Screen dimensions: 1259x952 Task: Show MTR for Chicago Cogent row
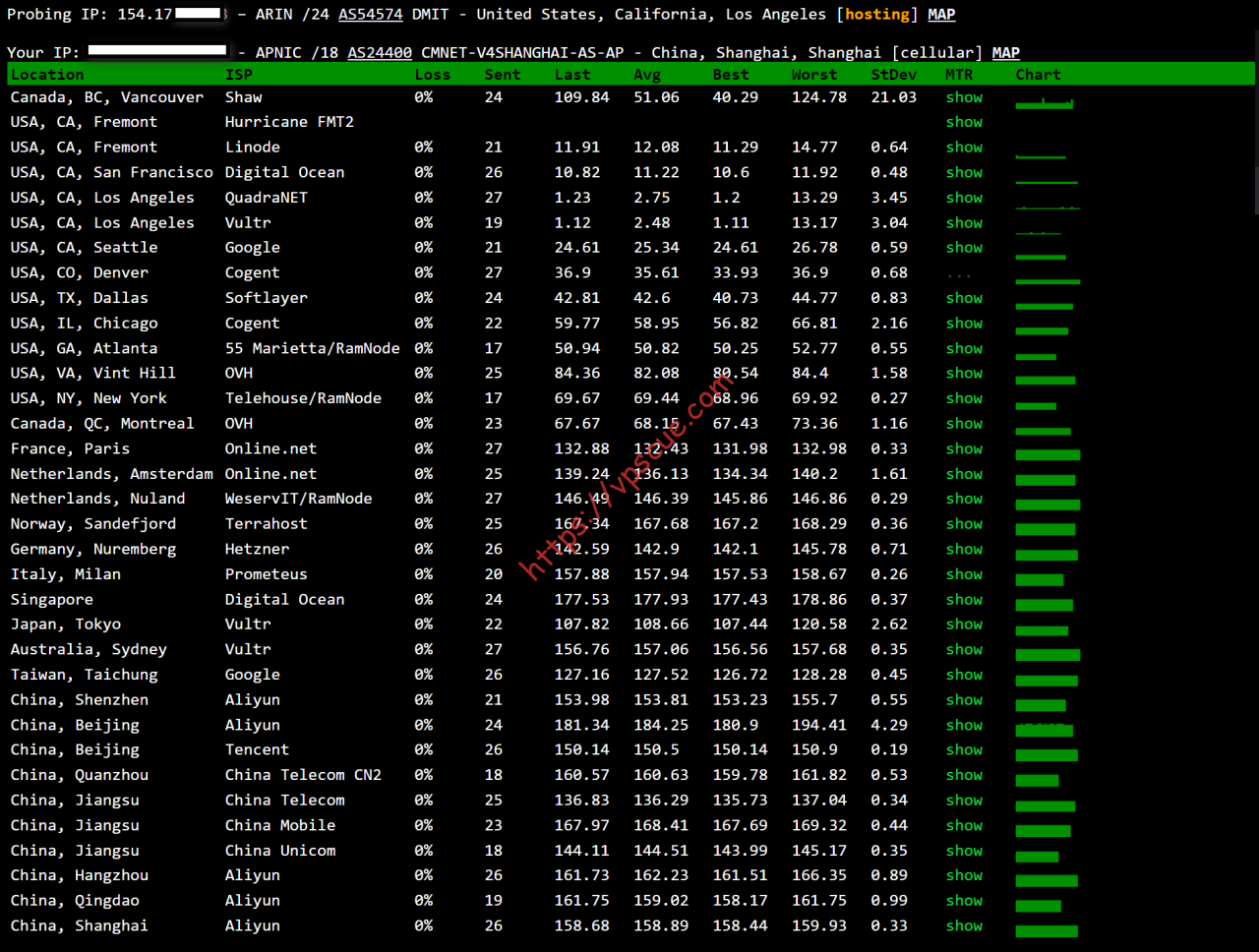tap(964, 324)
